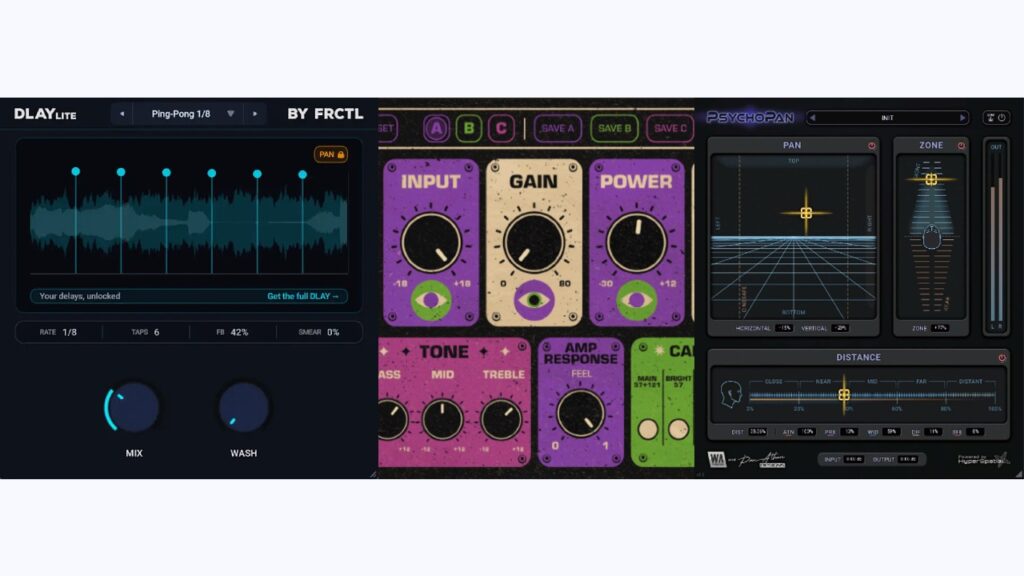Click the head profile icon in DISTANCE
Image resolution: width=1024 pixels, height=576 pixels.
(731, 394)
